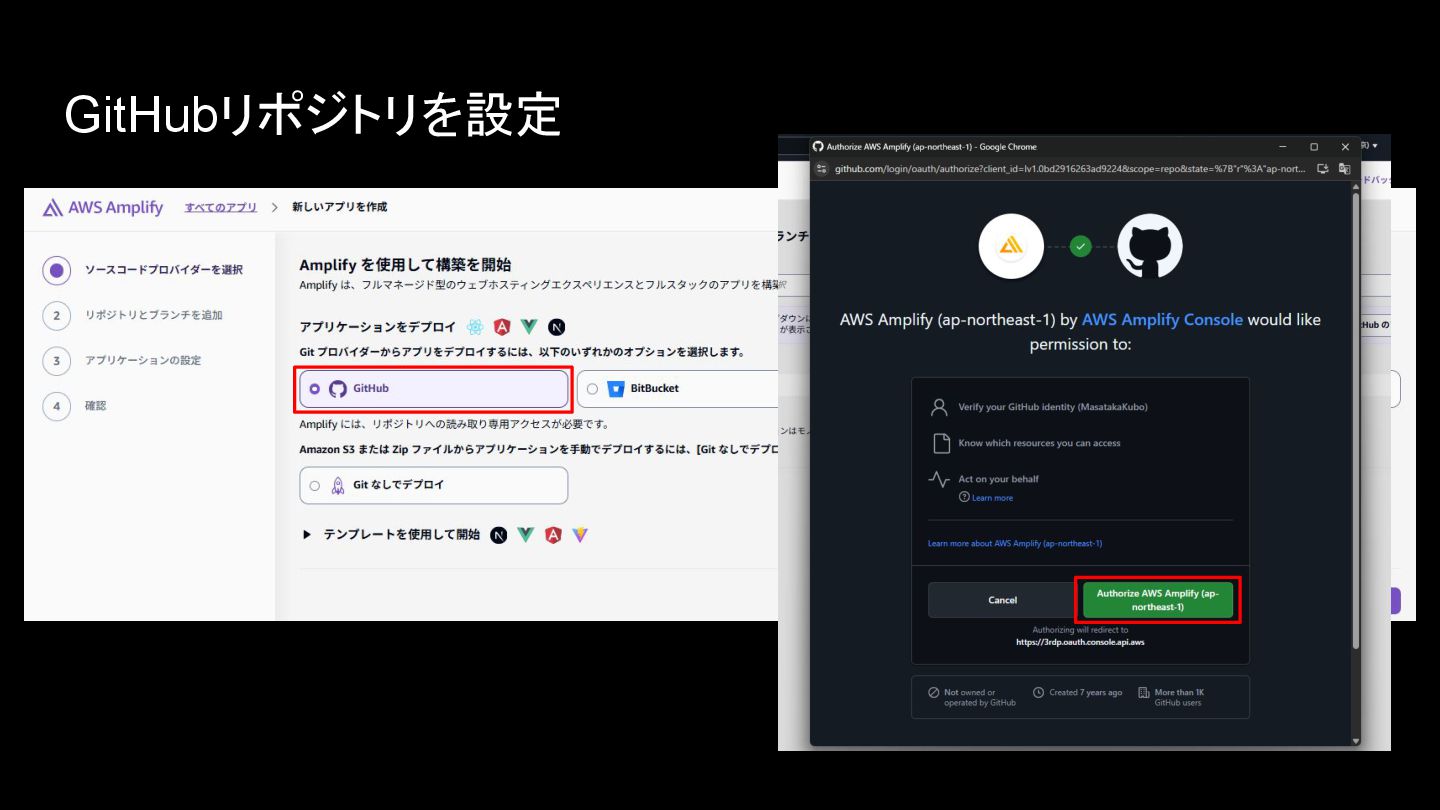Click the Next.js icon beside アプリケーションをデプロイ
Screen dimensions: 1440x810
(557, 327)
